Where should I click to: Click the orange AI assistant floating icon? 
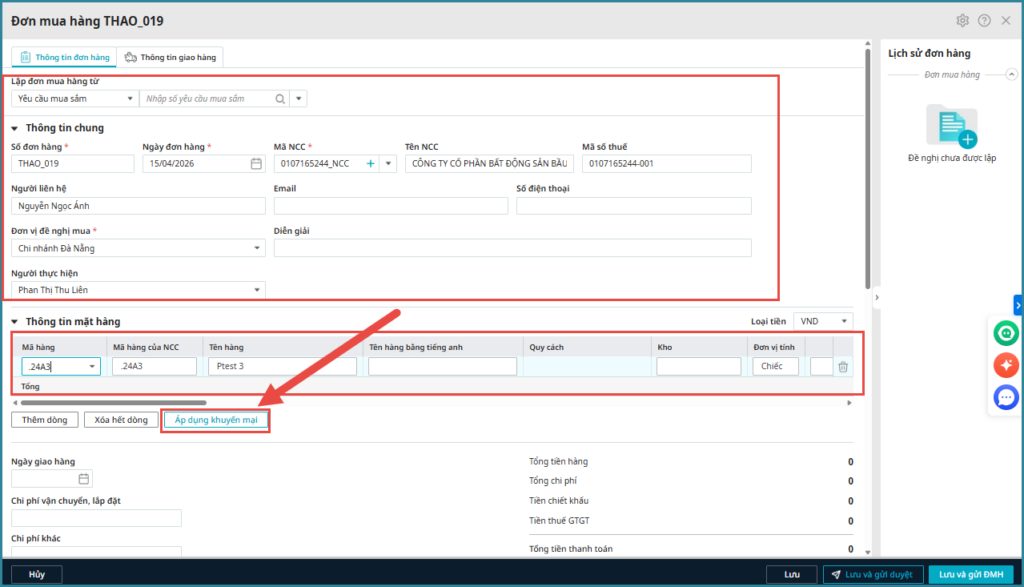pos(1005,366)
